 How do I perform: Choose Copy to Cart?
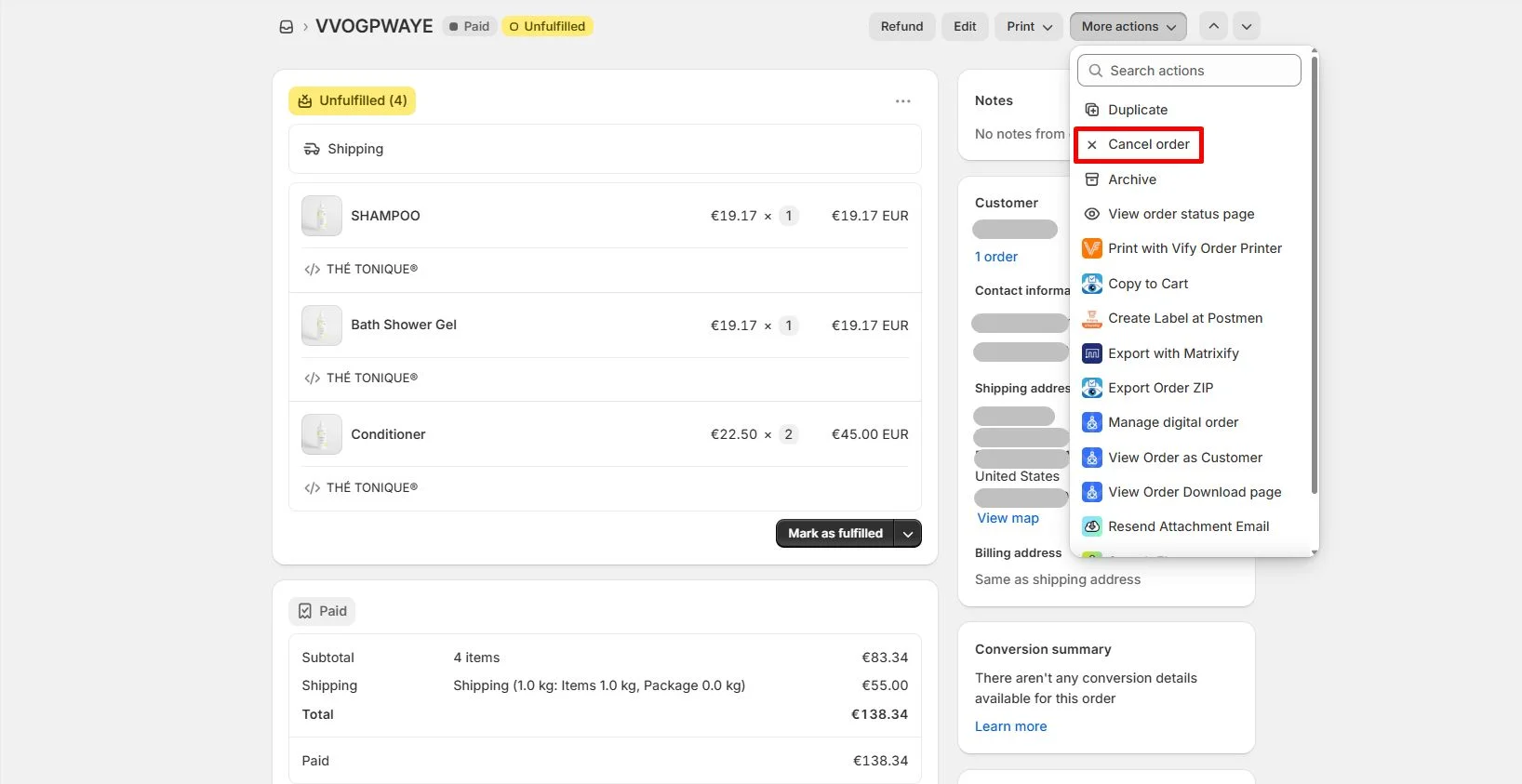(x=1189, y=284)
